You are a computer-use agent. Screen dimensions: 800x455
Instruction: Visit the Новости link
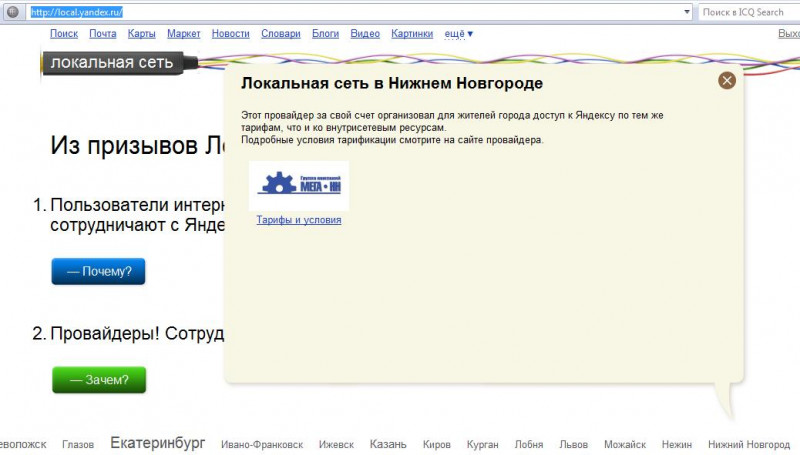pos(231,34)
